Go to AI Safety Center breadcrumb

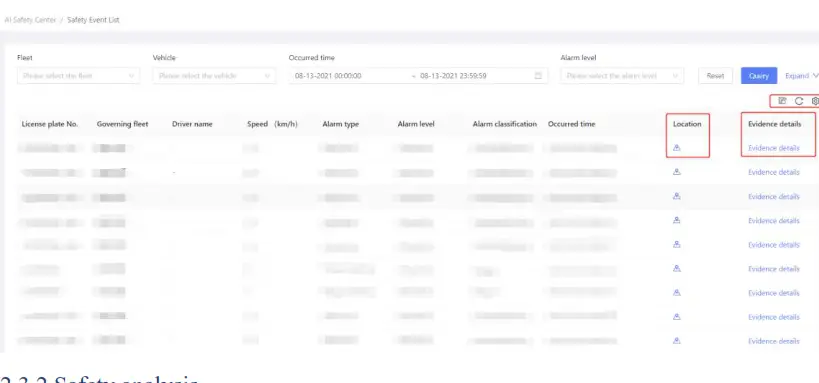pyautogui.click(x=30, y=20)
